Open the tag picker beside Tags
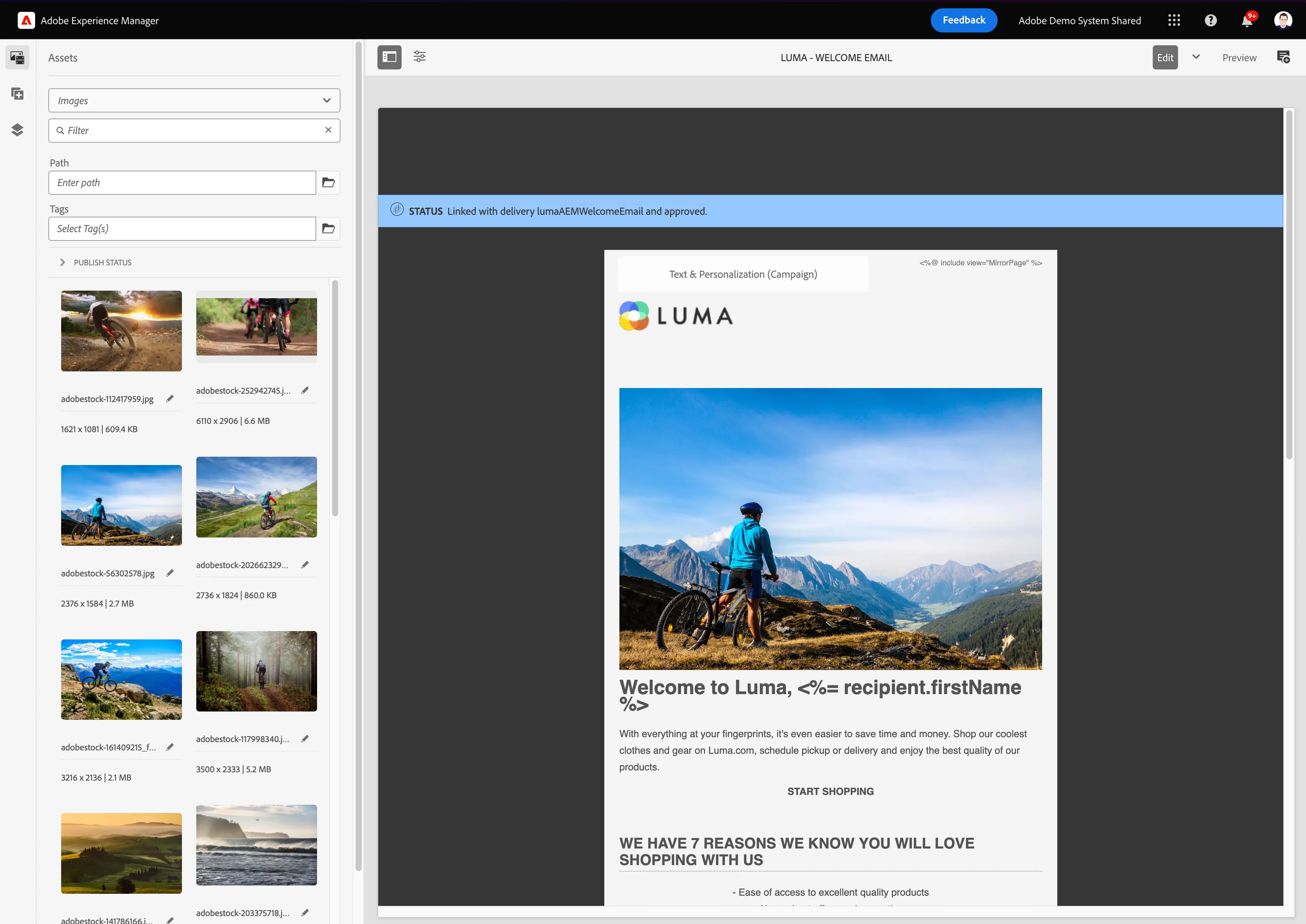This screenshot has width=1306, height=924. point(328,229)
